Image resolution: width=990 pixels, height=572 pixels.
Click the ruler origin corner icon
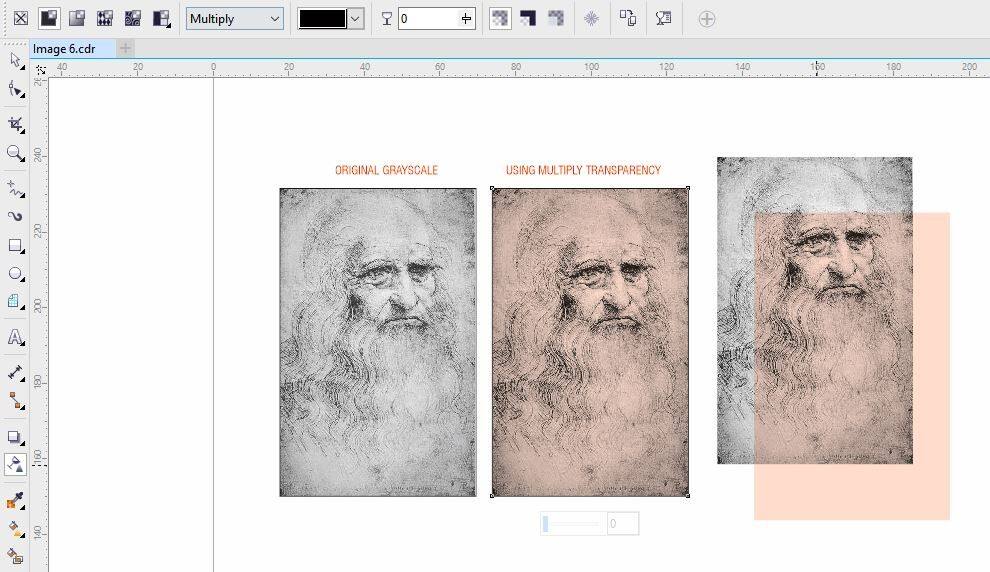[x=40, y=69]
